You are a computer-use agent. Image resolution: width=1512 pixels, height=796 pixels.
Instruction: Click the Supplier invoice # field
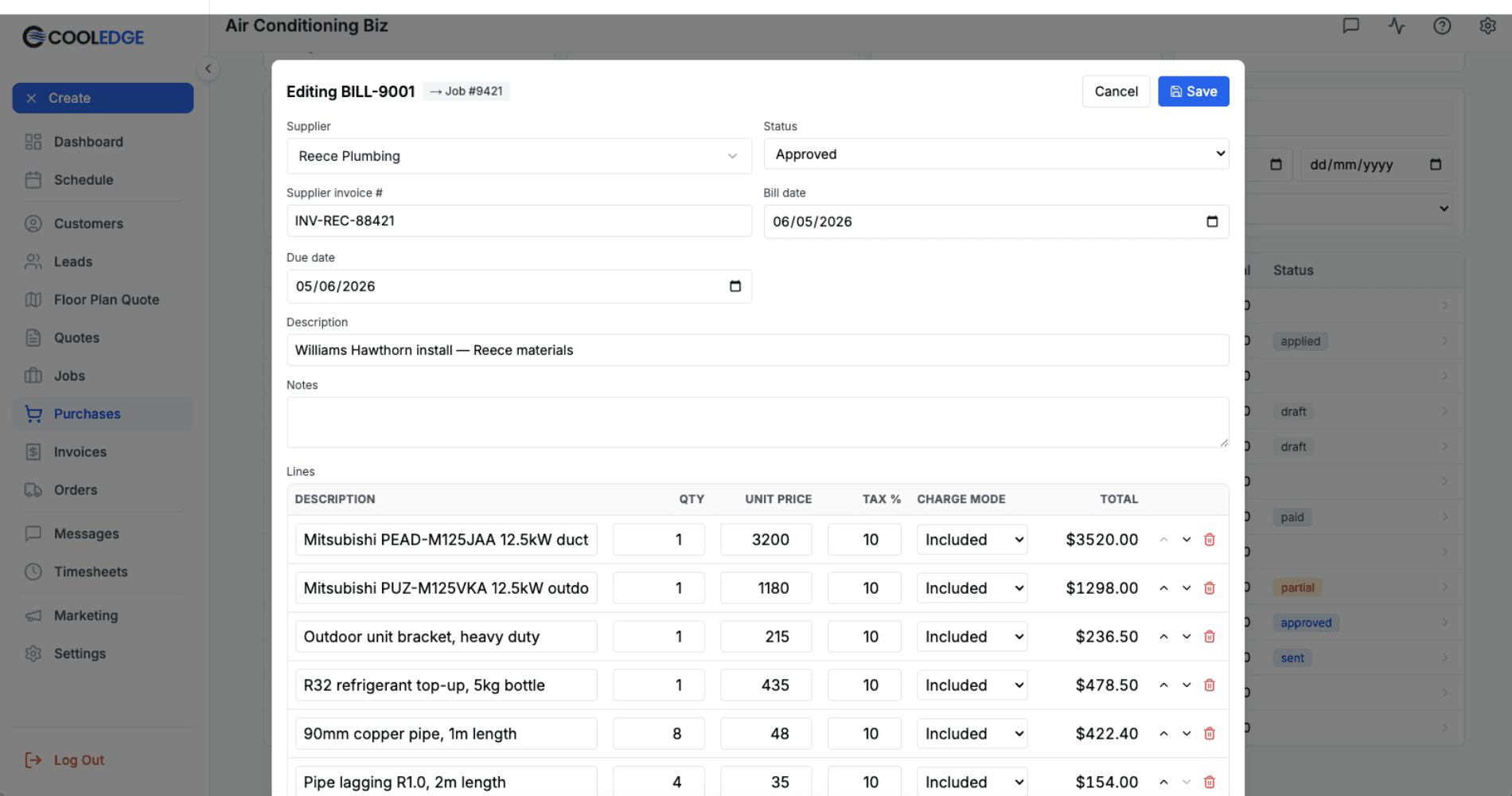519,220
